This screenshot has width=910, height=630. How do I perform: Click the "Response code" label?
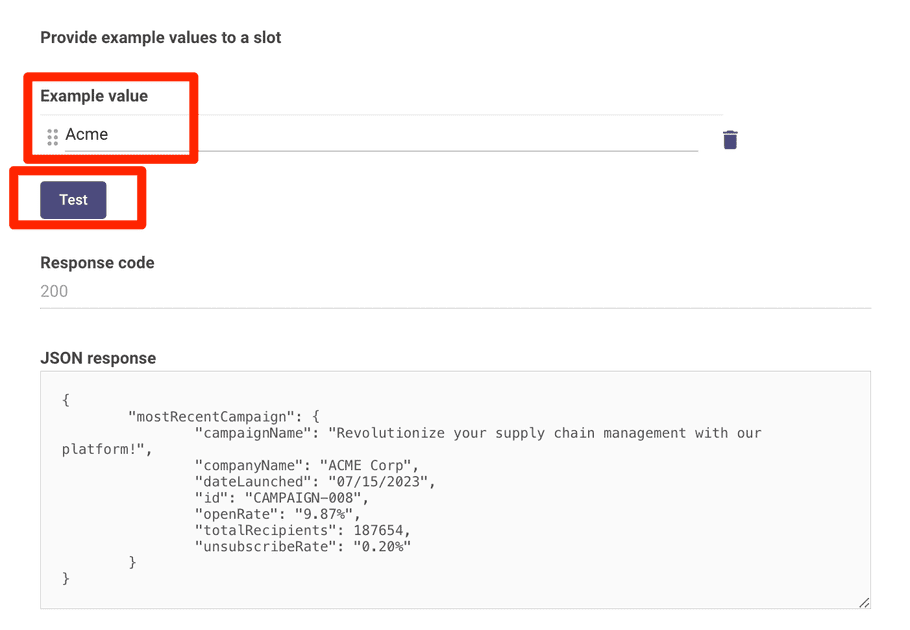(x=98, y=263)
